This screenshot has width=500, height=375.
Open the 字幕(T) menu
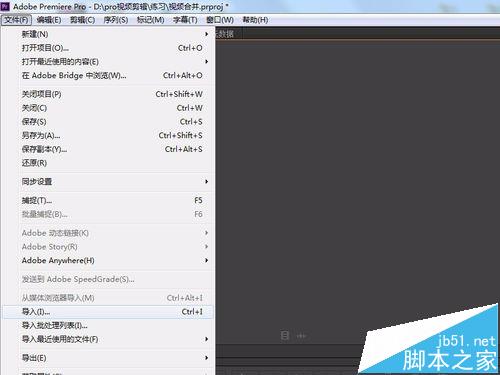(185, 20)
